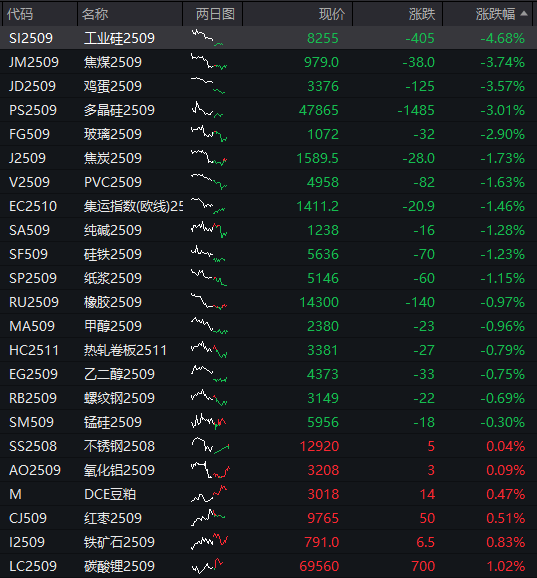This screenshot has width=537, height=578.
Task: Click the name 螺纹钢2509
Action: tap(119, 398)
